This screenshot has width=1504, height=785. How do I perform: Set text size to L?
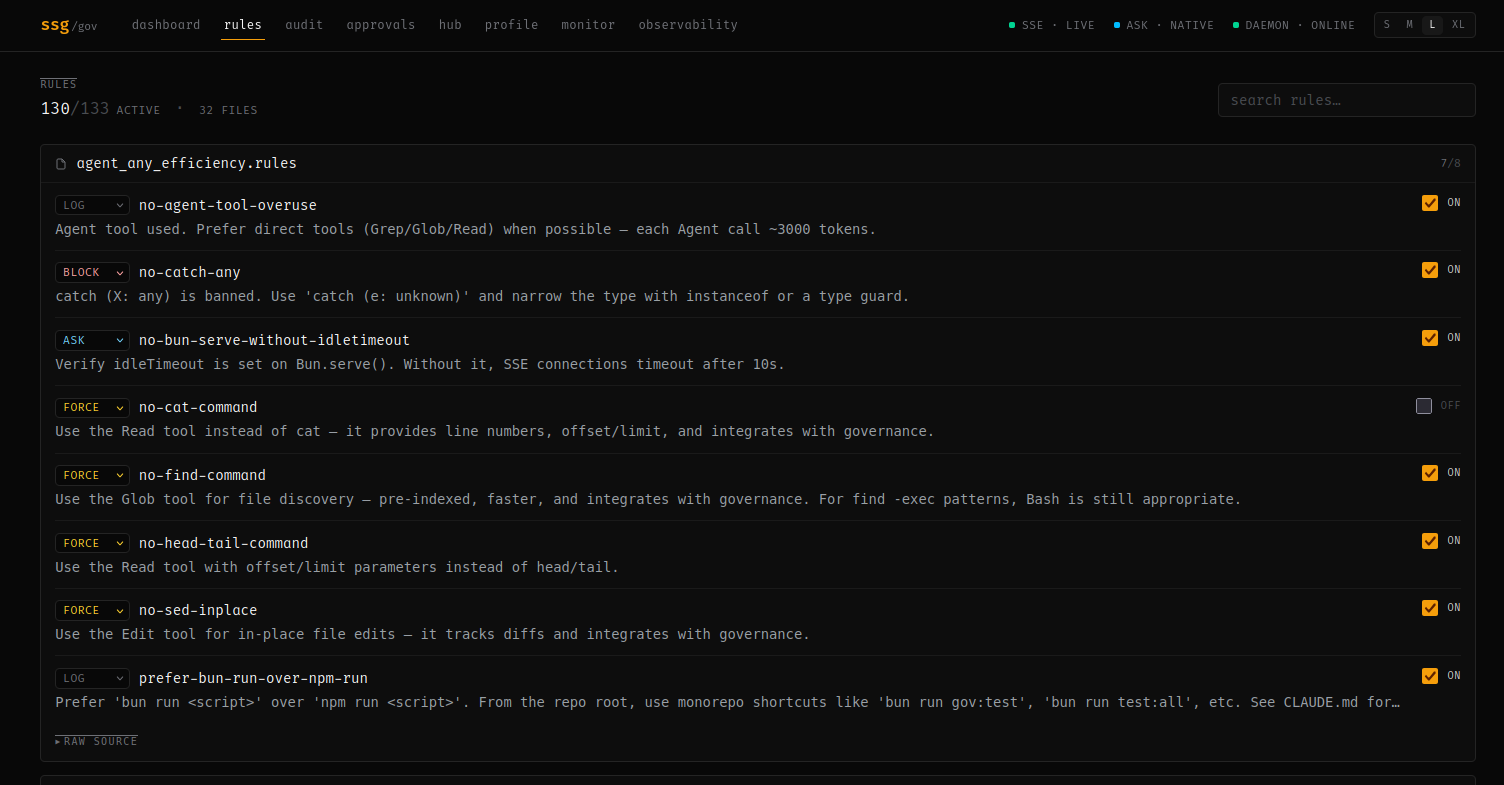[x=1433, y=25]
